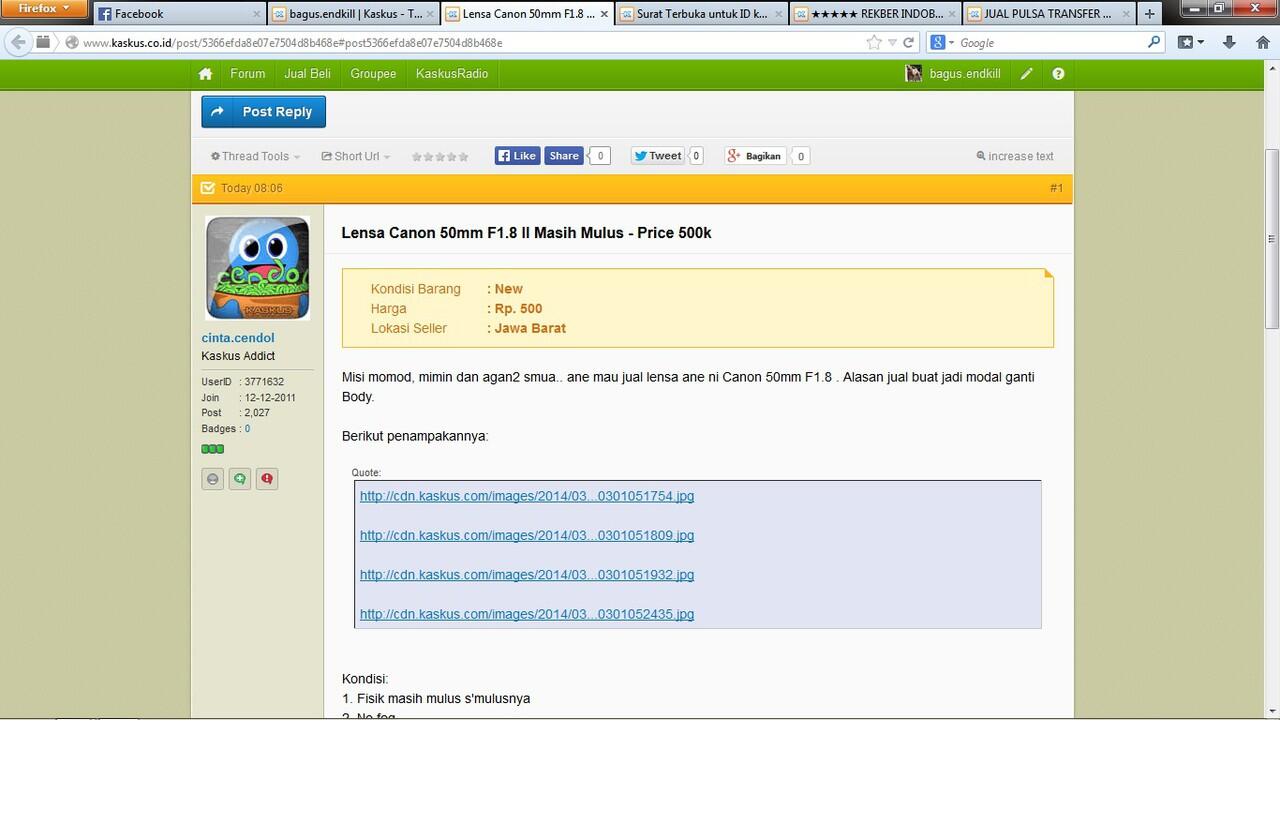Click the pencil create-thread icon
The image size is (1280, 824).
(x=1027, y=74)
